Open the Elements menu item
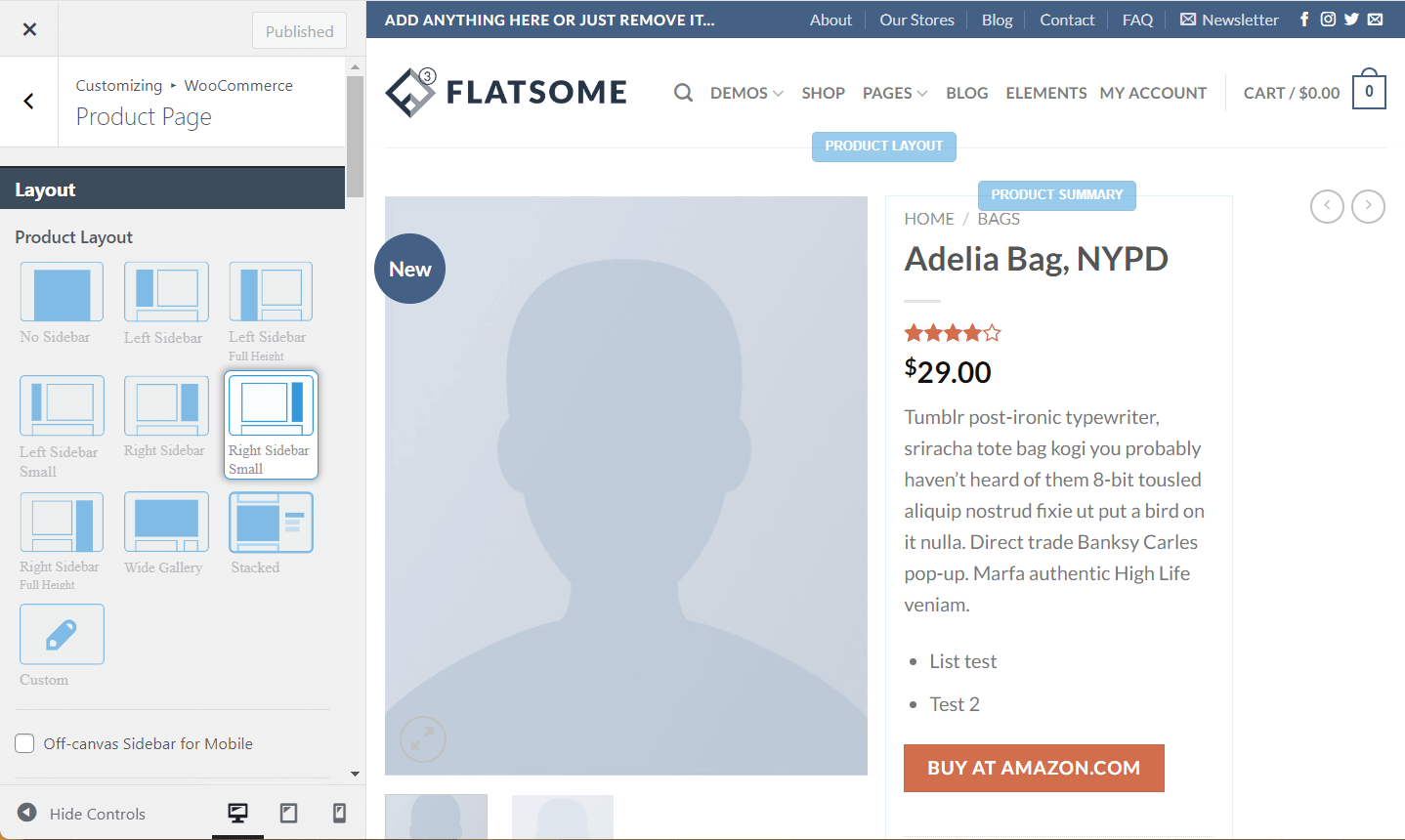Viewport: 1405px width, 840px height. point(1045,94)
